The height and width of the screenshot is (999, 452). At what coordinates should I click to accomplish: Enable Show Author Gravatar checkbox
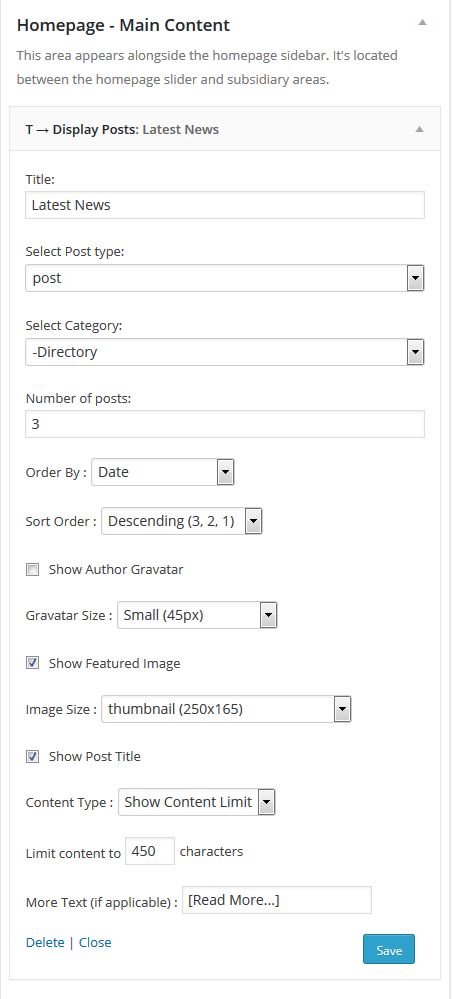[33, 570]
